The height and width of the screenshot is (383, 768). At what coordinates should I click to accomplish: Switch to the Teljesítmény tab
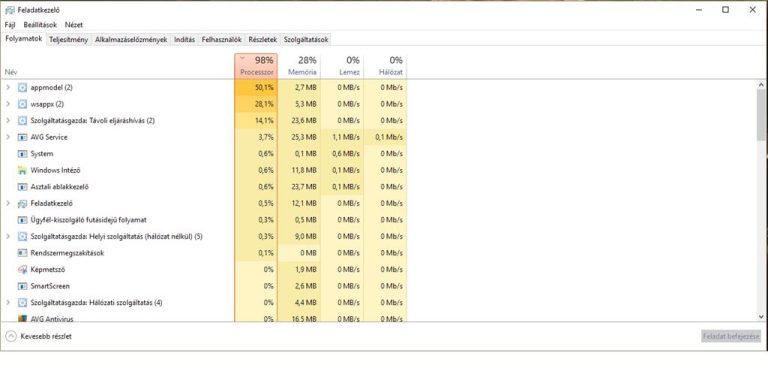click(69, 40)
